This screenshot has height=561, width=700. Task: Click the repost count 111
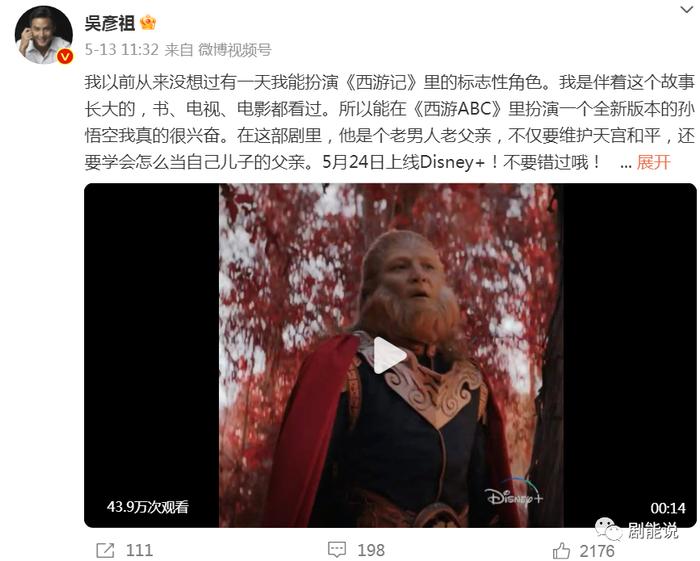point(139,550)
